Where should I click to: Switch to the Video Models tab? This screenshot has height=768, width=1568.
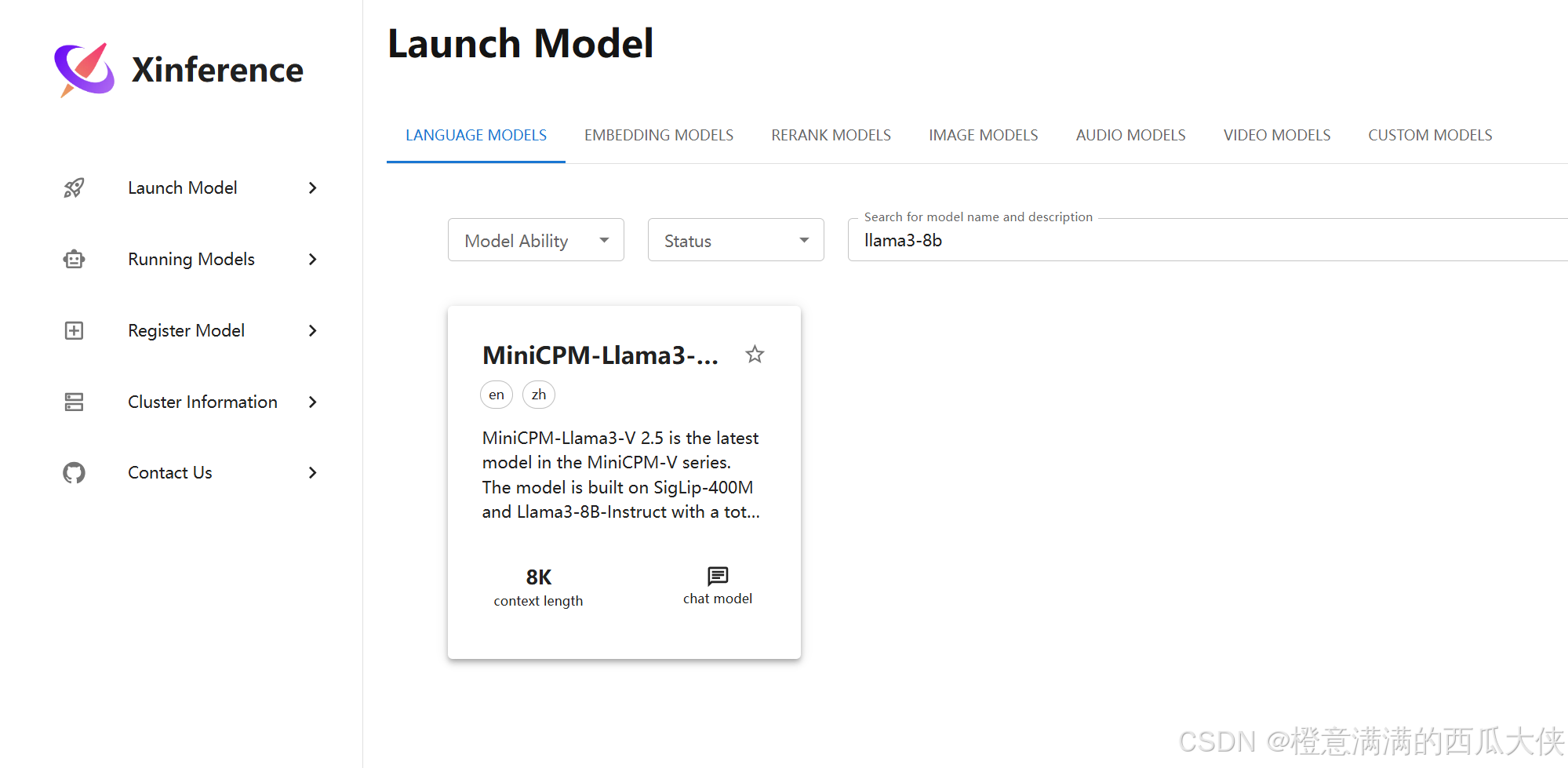point(1277,135)
